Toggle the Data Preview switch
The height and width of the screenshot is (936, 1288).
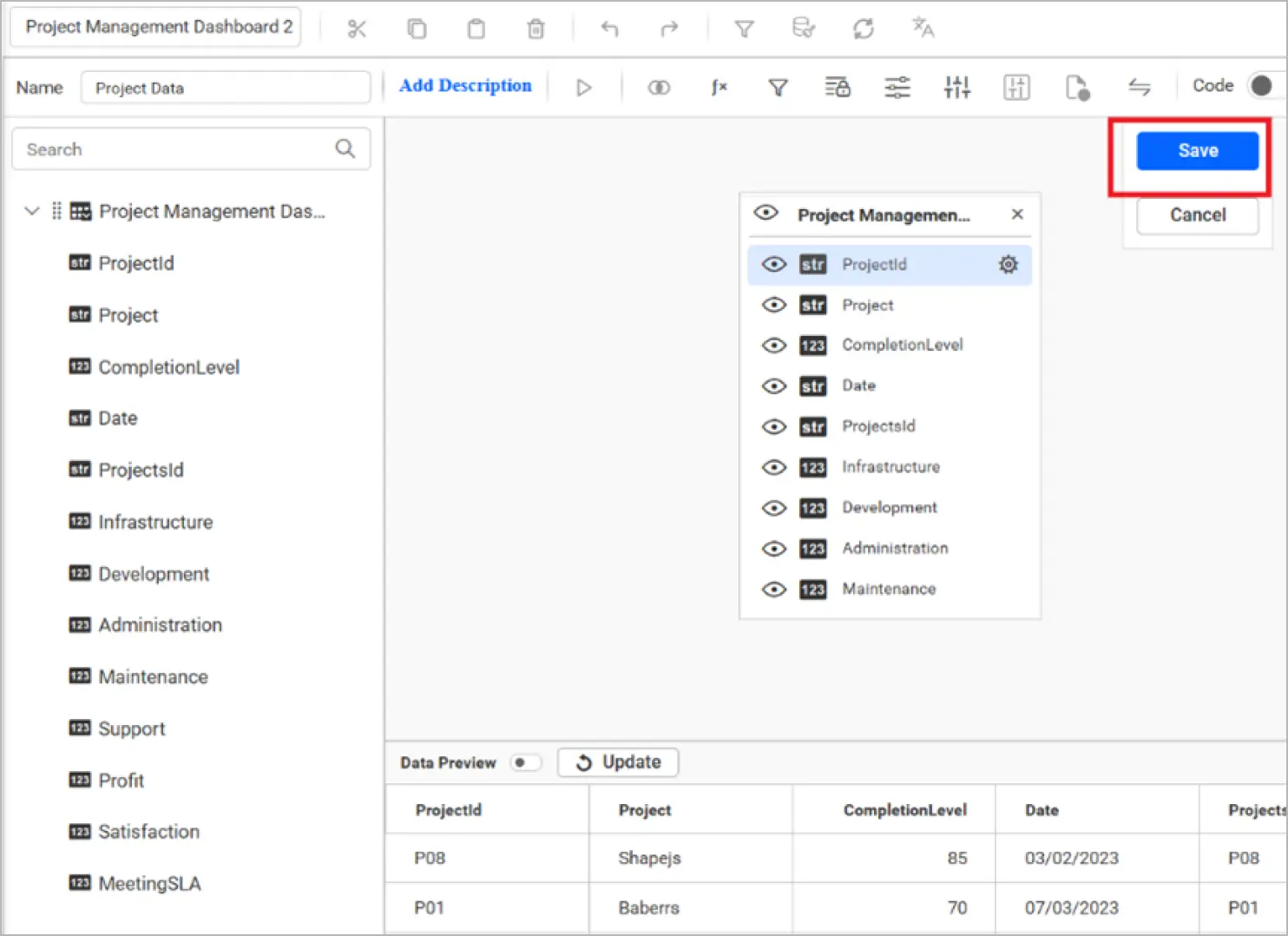[x=525, y=762]
